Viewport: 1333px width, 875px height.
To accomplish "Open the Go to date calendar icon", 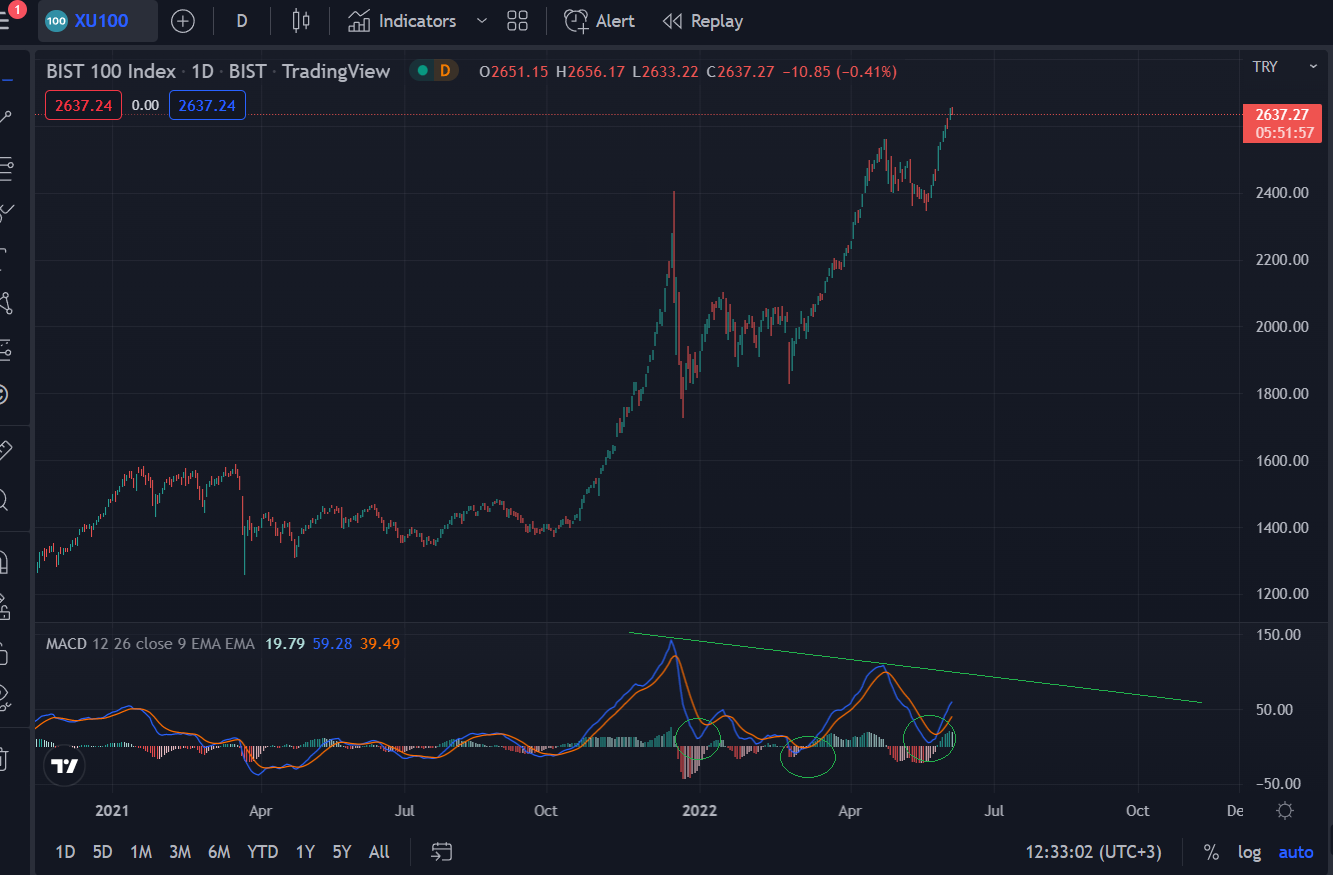I will click(442, 852).
